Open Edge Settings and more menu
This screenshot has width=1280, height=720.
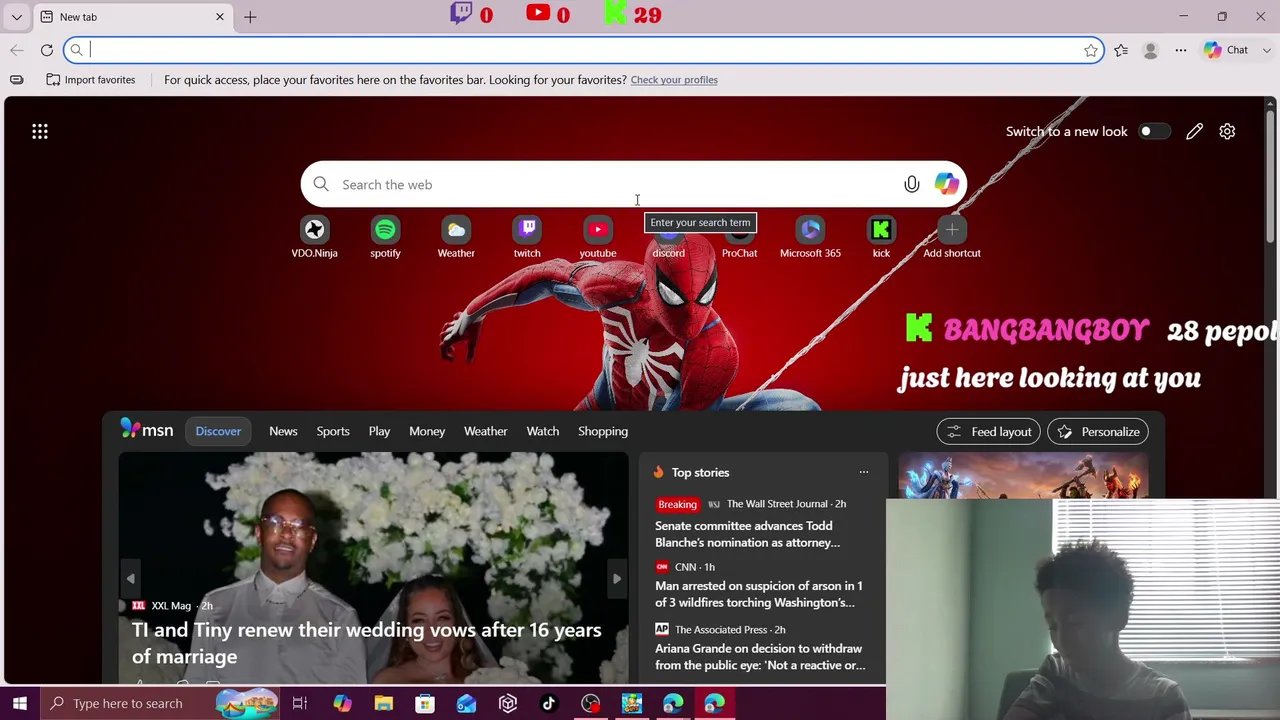(x=1181, y=50)
